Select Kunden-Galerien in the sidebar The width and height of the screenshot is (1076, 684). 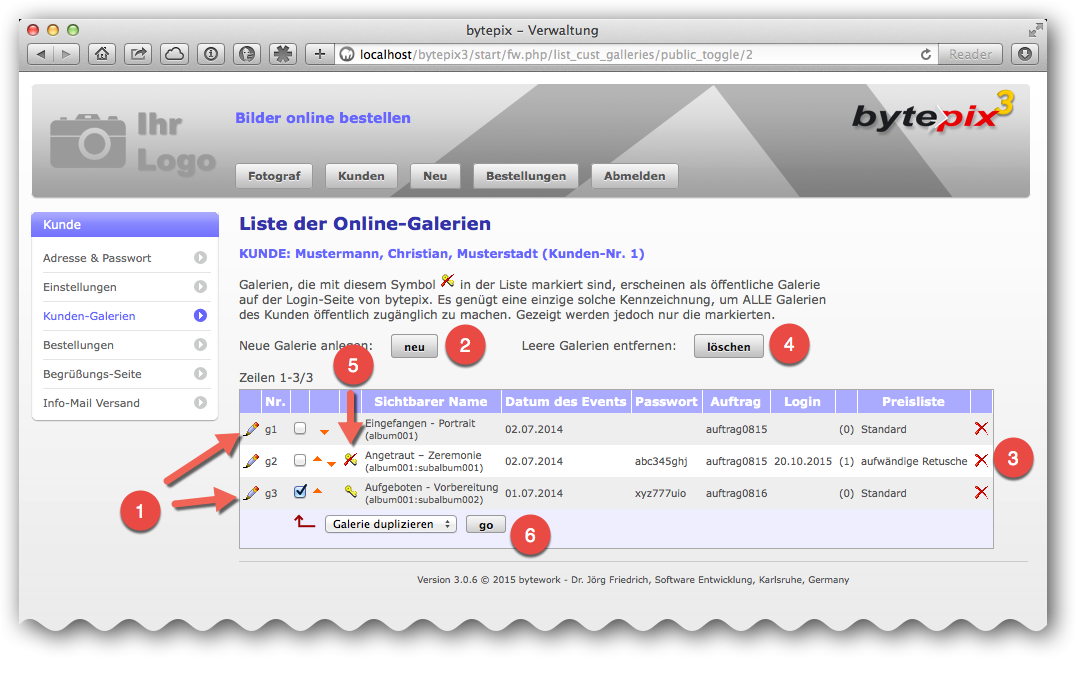pos(125,316)
